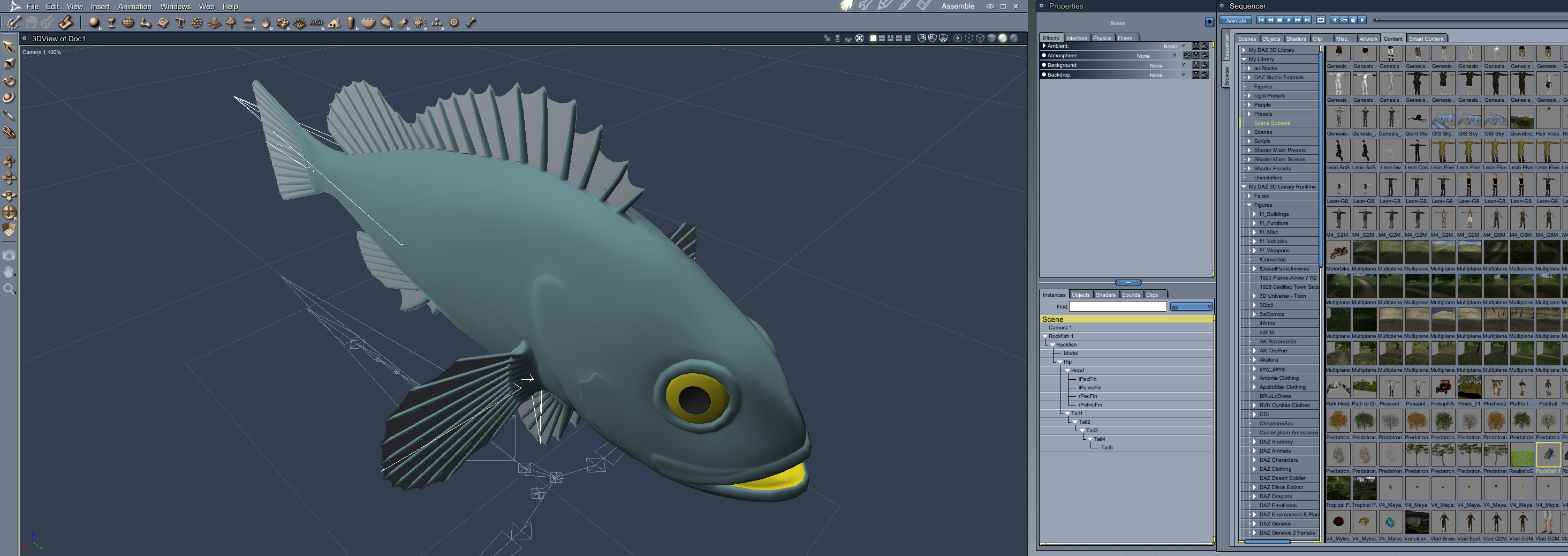
Task: Insert a target helper object
Action: [454, 22]
